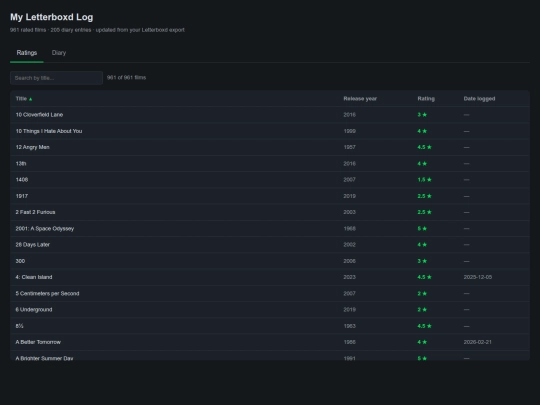Click the film count label beside search
This screenshot has width=540, height=405.
click(126, 77)
